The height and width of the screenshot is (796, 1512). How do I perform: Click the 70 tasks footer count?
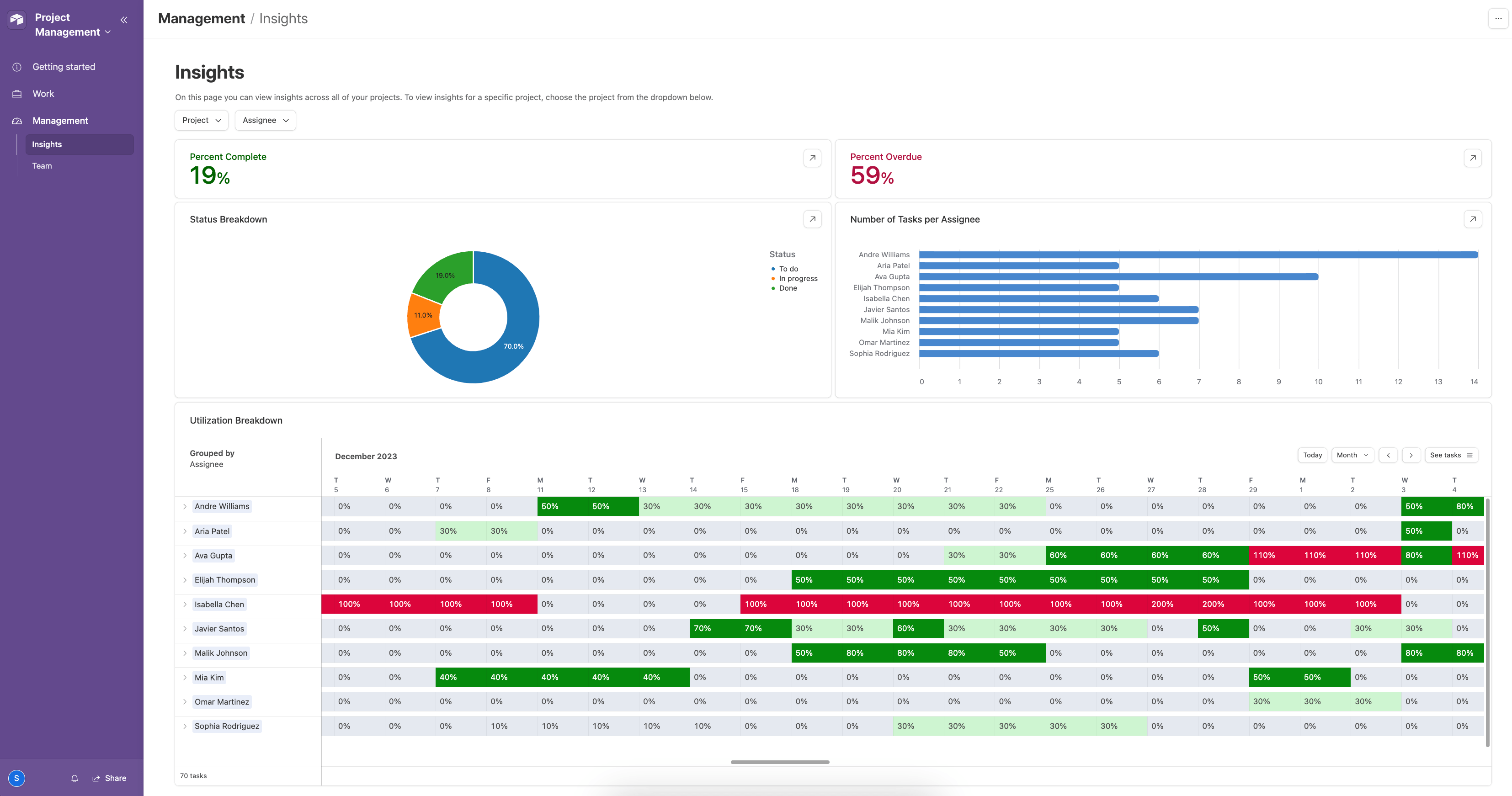193,776
